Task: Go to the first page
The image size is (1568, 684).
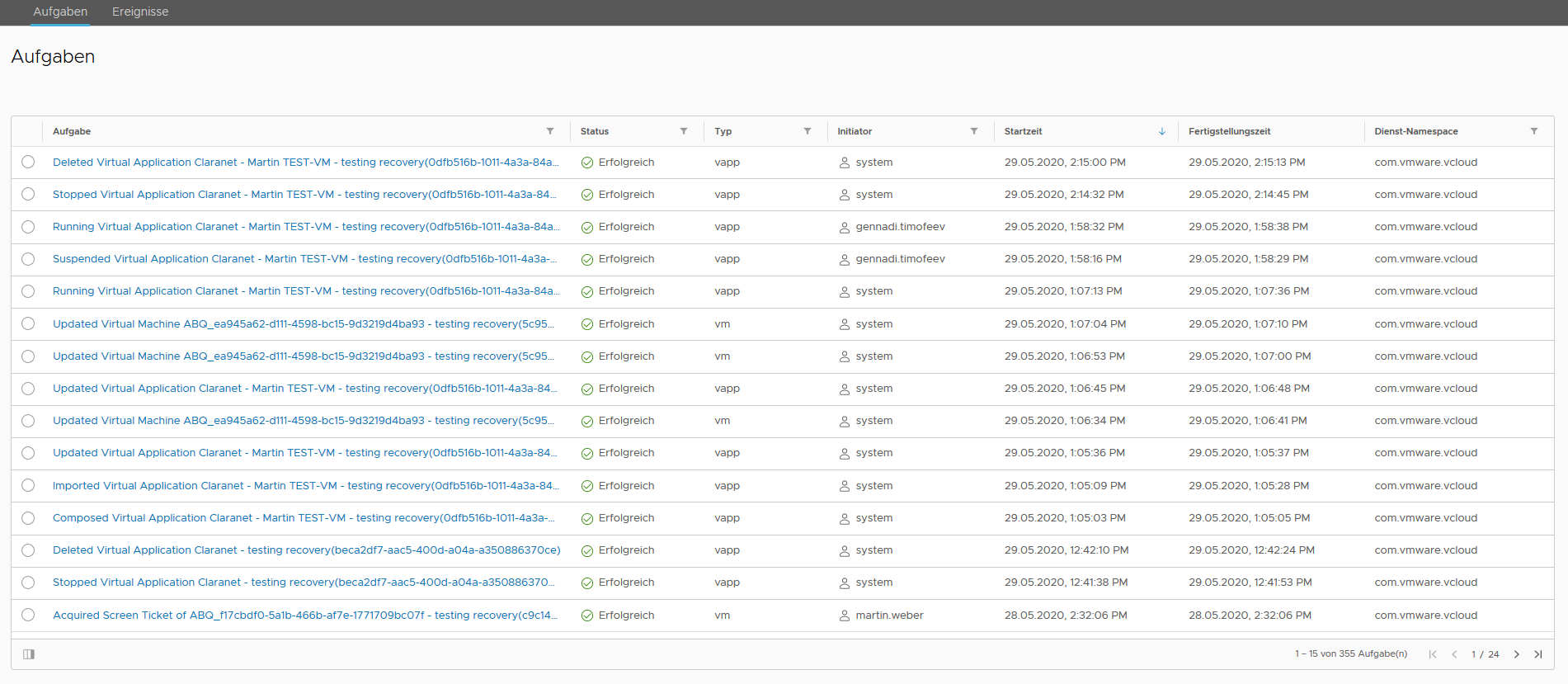Action: click(x=1433, y=654)
